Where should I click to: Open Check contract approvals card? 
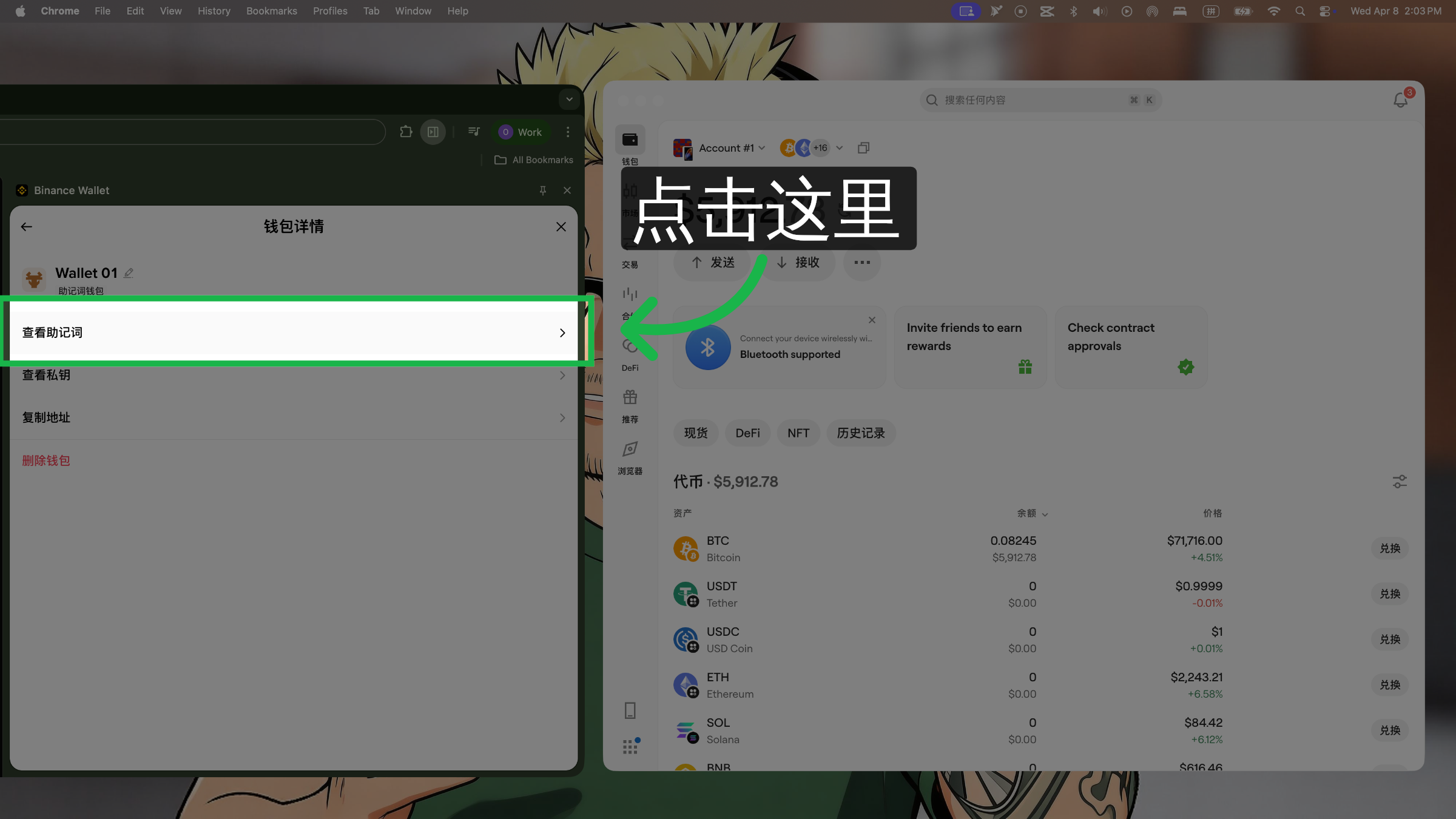tap(1131, 348)
